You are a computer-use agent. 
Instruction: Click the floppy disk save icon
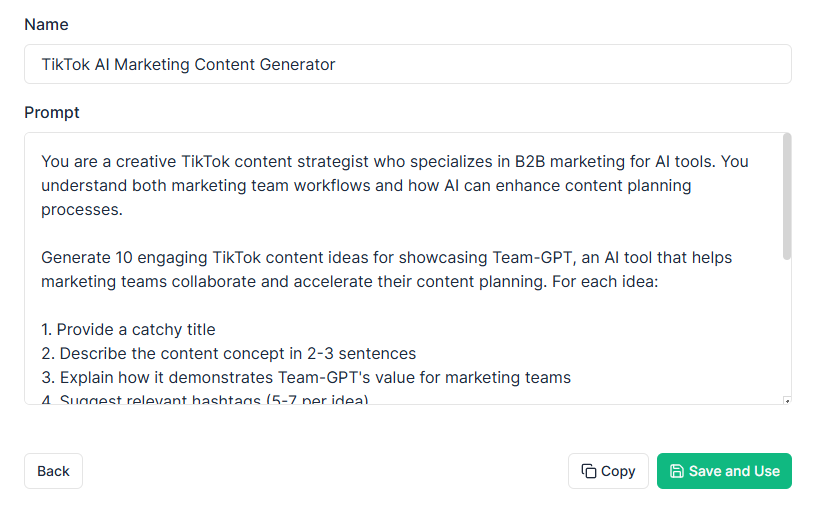[x=677, y=471]
